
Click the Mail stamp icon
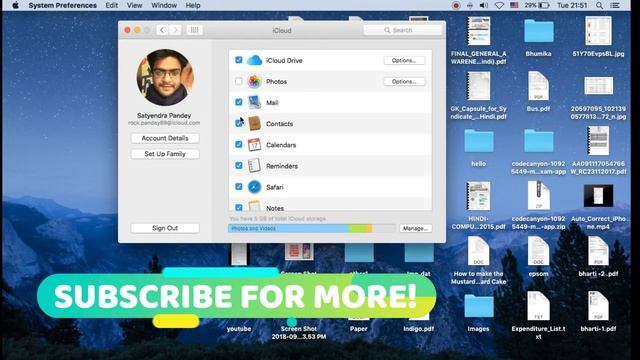(x=254, y=102)
